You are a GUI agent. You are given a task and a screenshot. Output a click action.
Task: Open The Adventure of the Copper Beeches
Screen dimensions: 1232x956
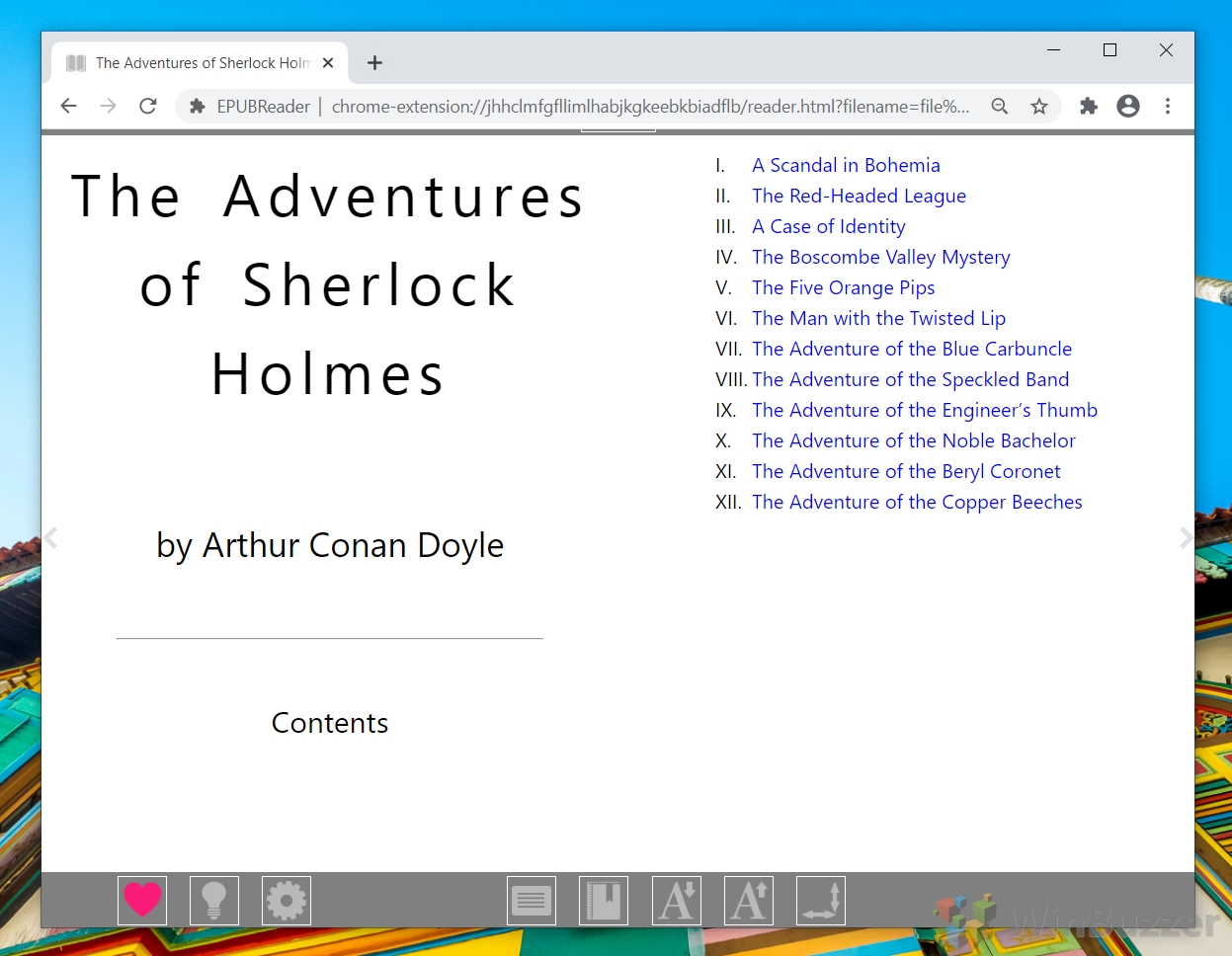[917, 502]
